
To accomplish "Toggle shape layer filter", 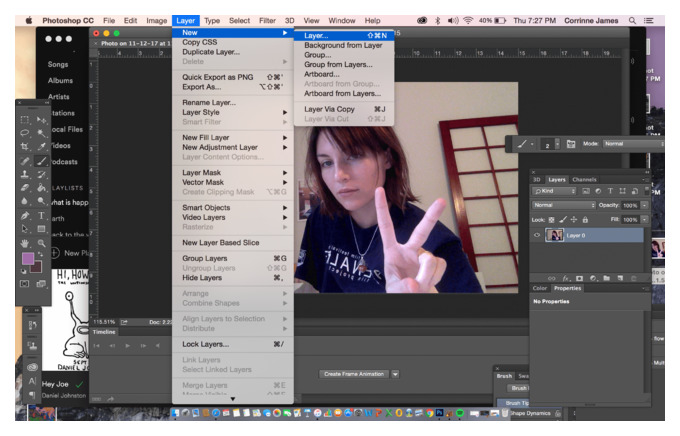I will pos(622,191).
